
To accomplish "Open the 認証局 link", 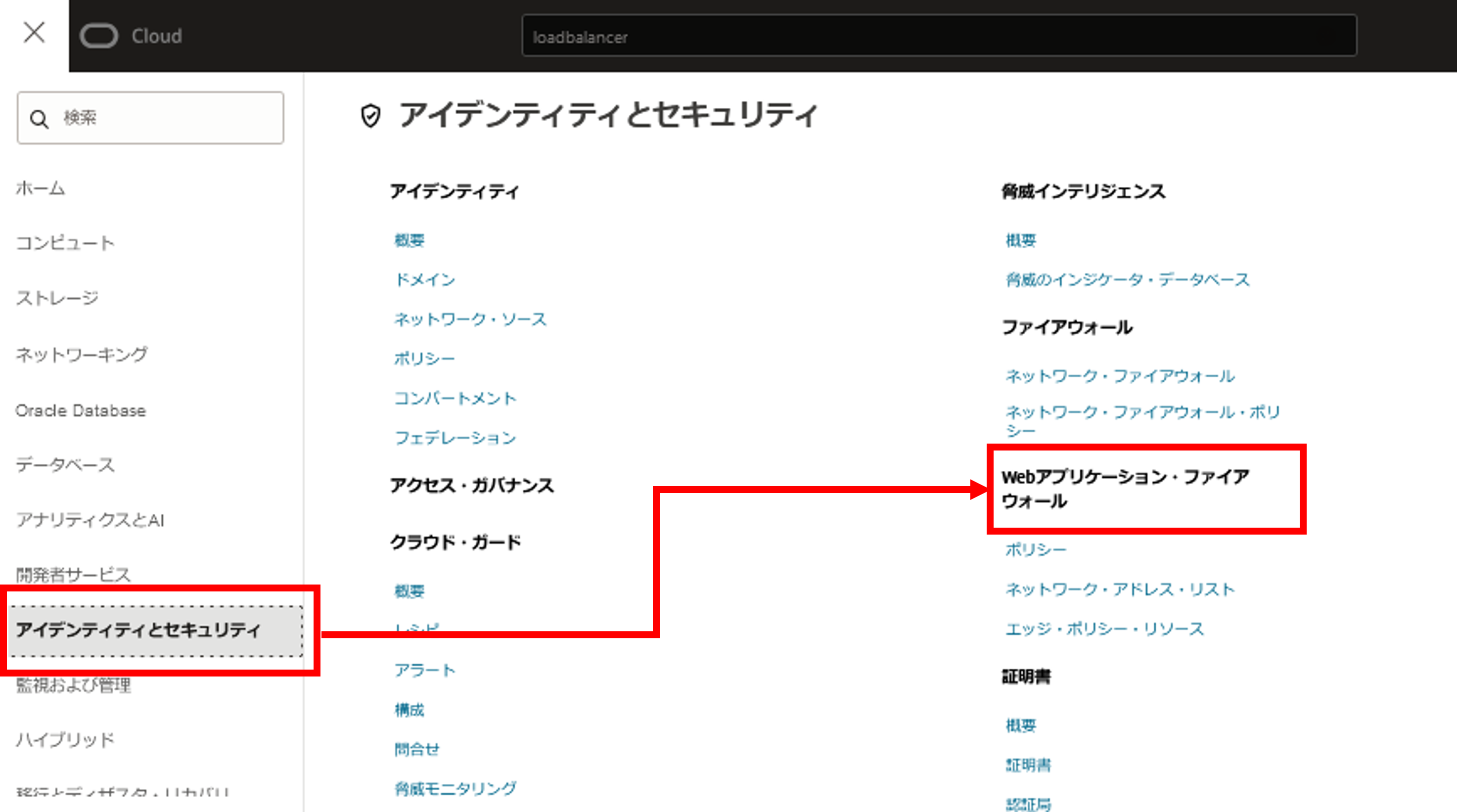I will (x=1028, y=804).
